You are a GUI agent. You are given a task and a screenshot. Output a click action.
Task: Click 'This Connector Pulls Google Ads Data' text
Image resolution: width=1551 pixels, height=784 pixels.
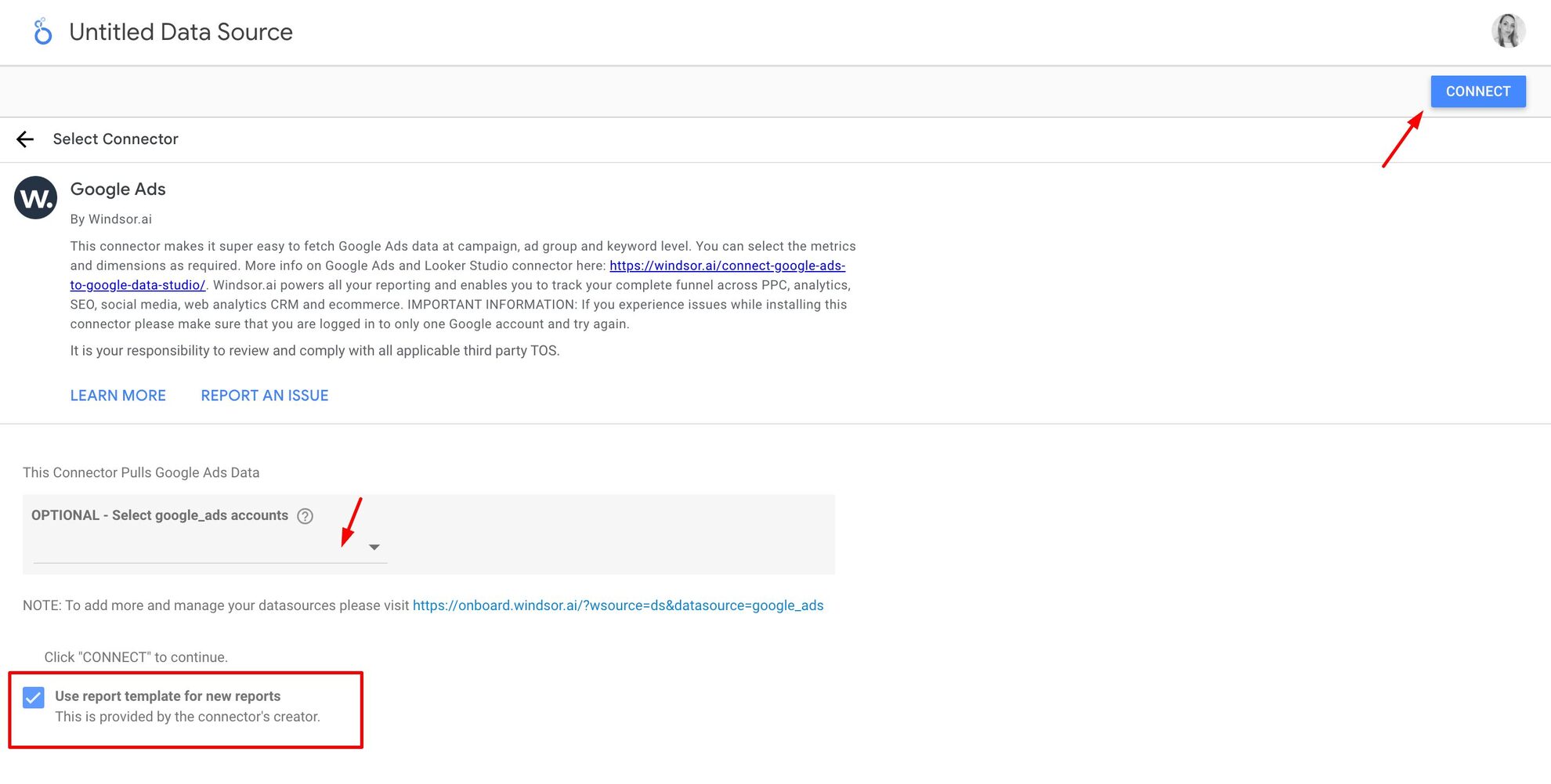pos(141,472)
